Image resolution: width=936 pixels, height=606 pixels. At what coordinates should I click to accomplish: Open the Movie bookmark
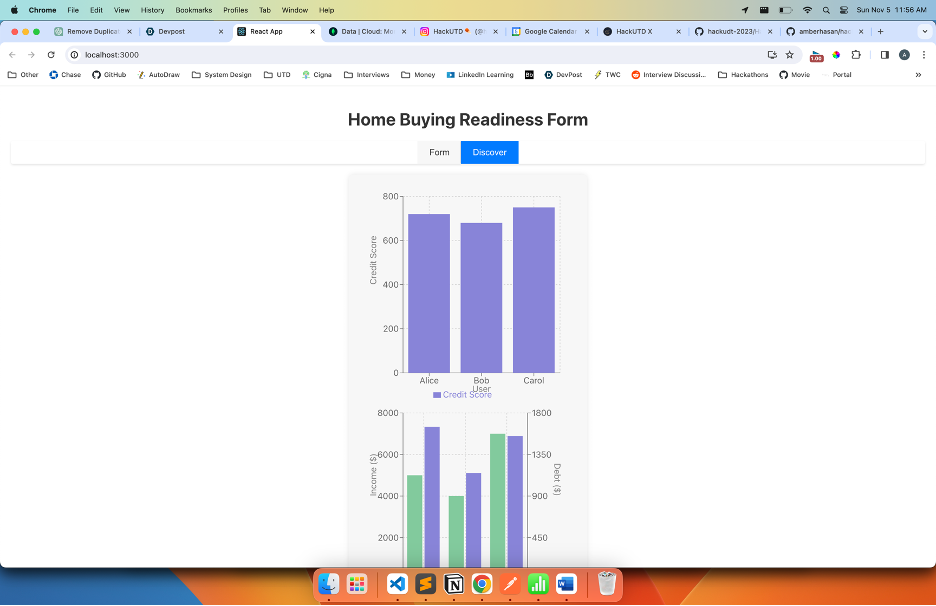[795, 75]
